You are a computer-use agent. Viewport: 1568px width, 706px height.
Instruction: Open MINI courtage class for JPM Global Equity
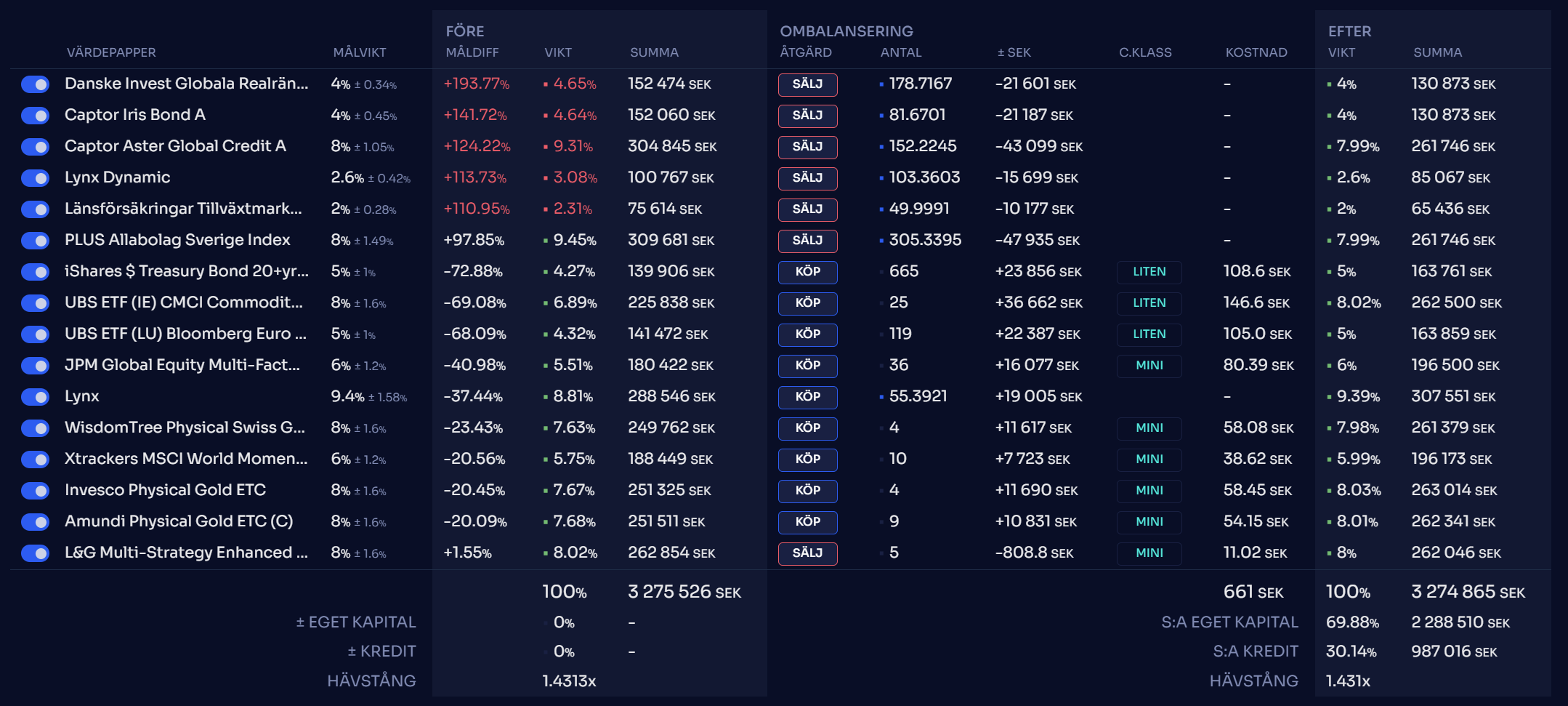(x=1149, y=366)
